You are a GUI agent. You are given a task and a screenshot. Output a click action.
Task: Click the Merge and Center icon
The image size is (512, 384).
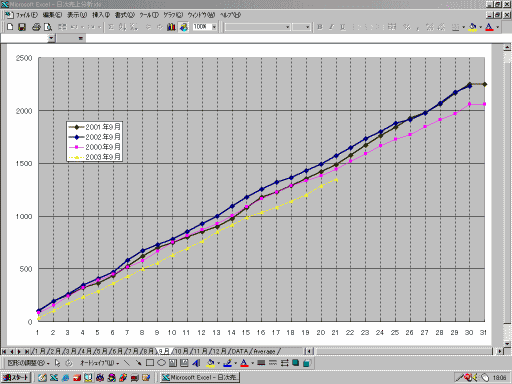[392, 27]
